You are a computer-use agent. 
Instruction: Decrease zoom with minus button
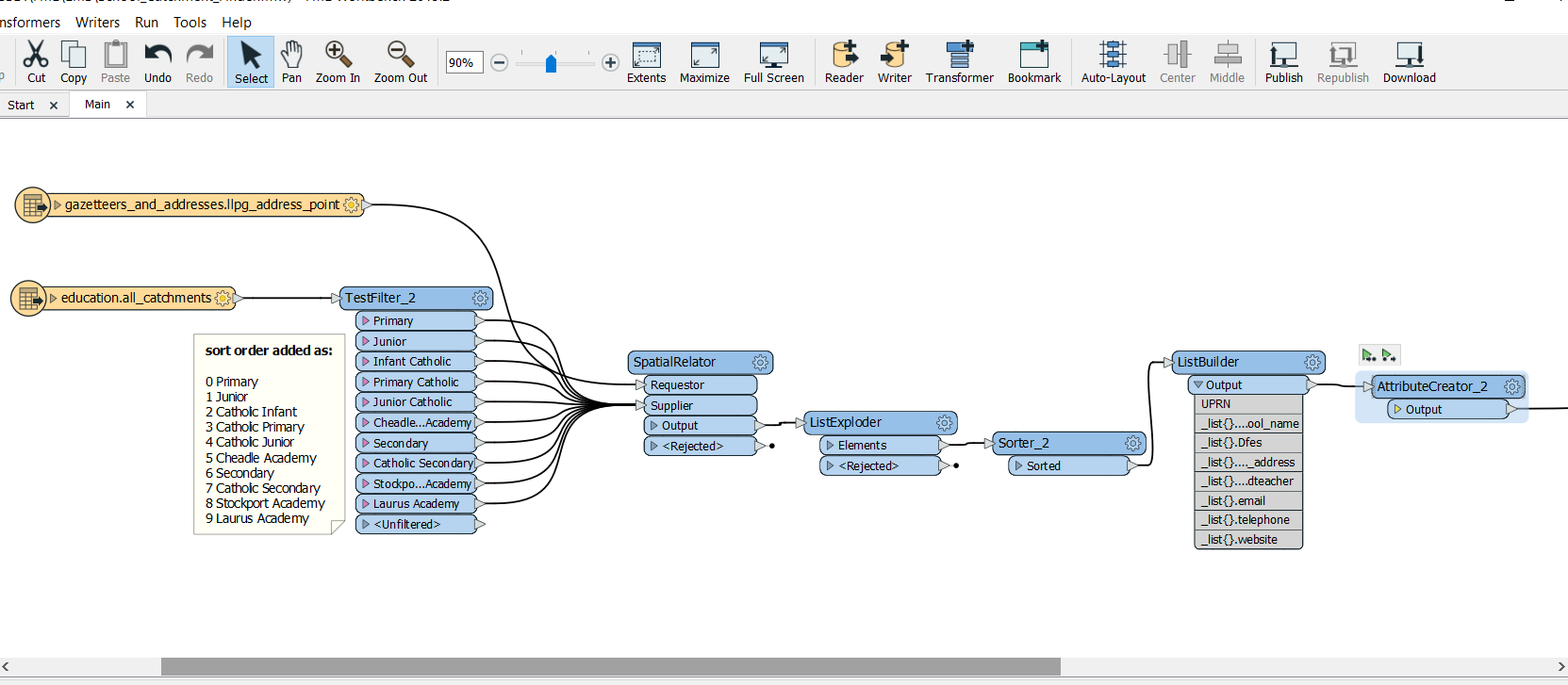coord(500,62)
